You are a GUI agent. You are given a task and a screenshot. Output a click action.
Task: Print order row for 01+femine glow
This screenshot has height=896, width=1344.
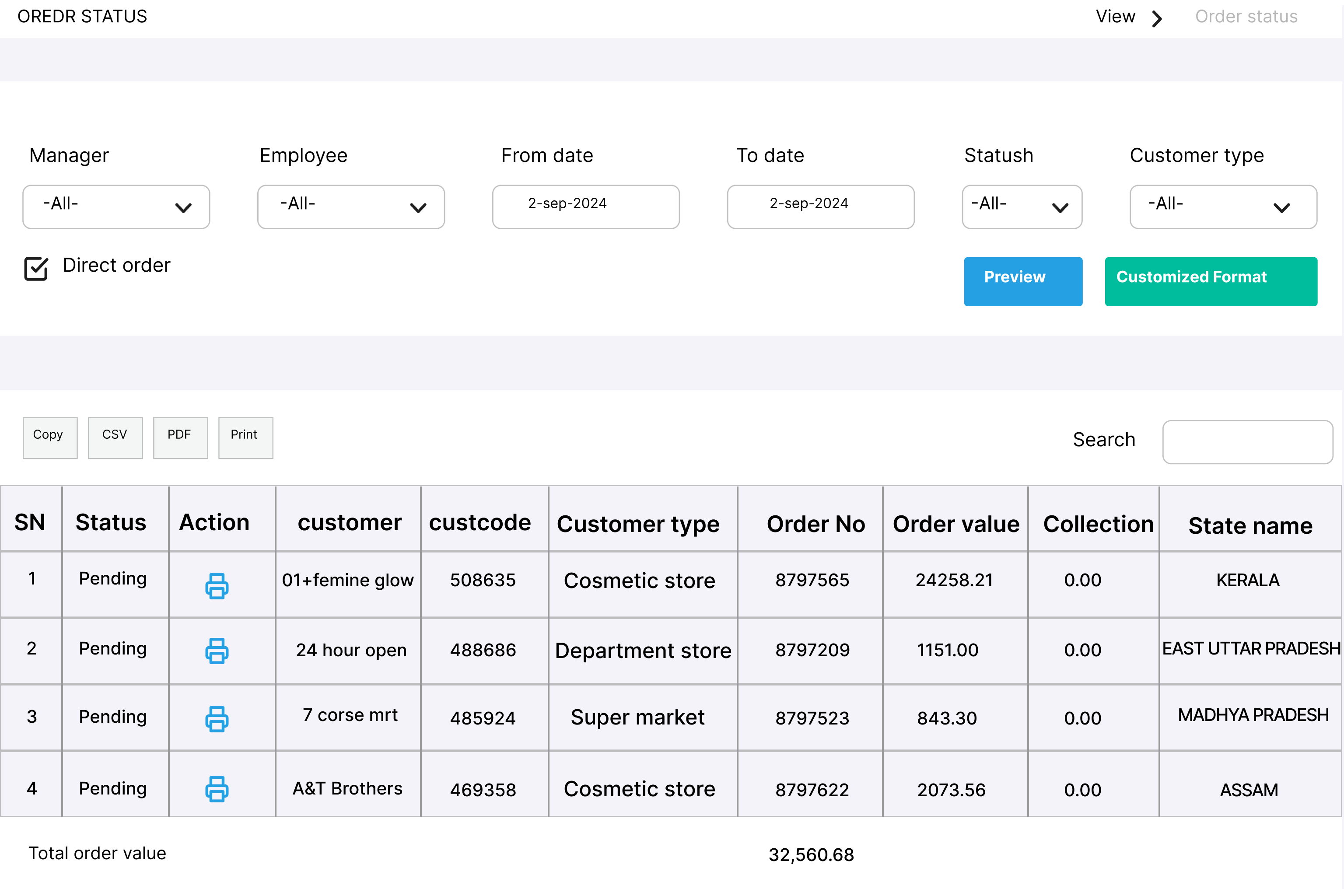[217, 586]
